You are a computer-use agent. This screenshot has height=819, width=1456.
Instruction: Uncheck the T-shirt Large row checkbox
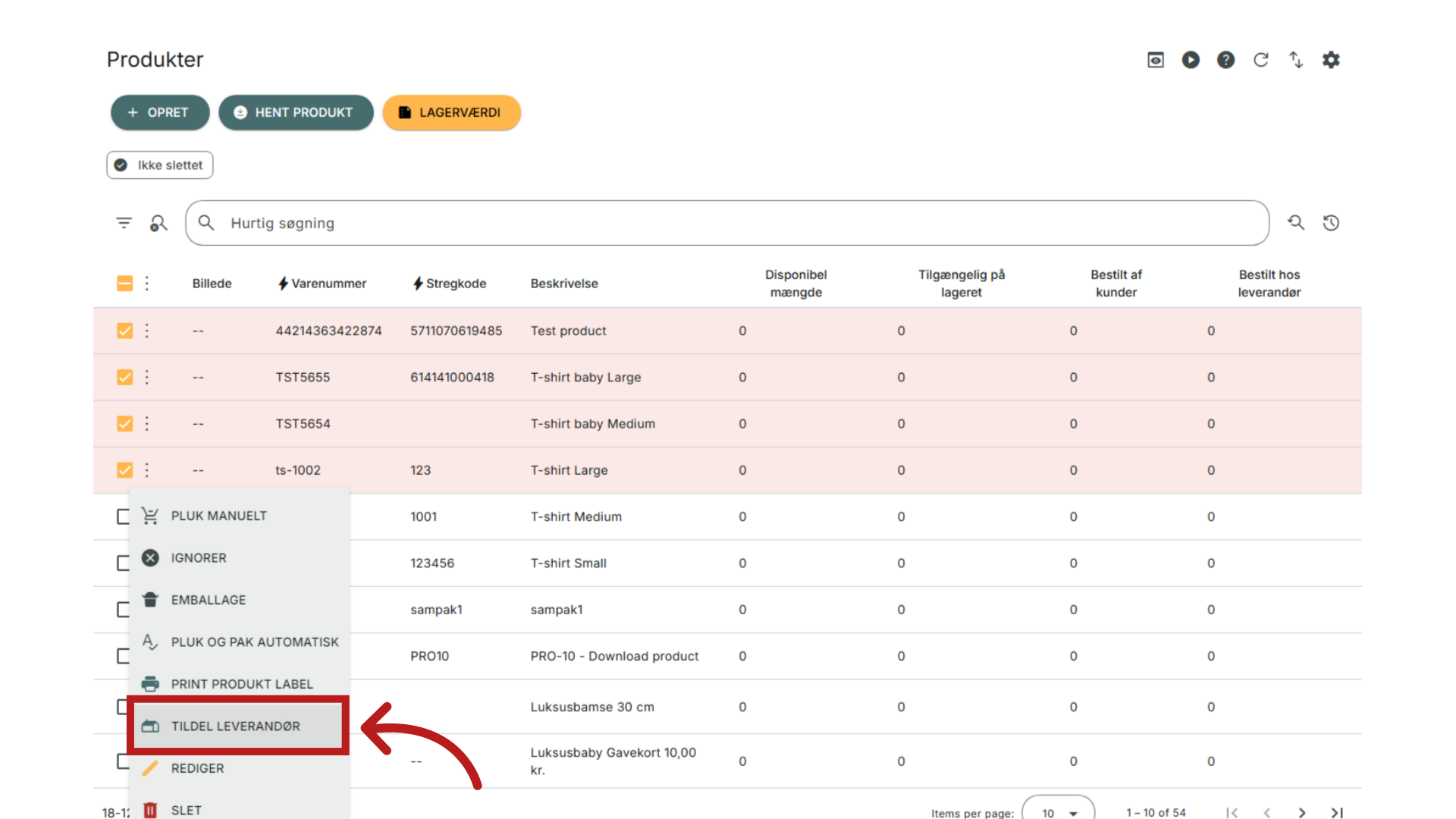coord(124,470)
